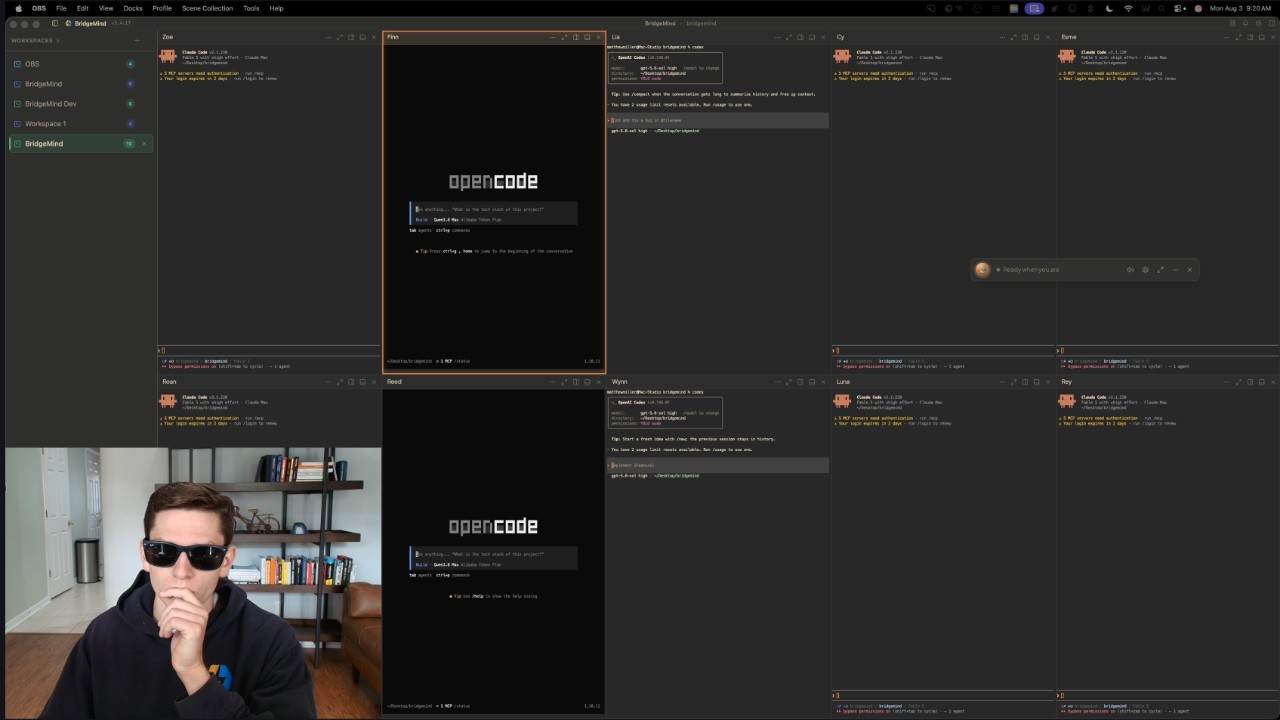Viewport: 1280px width, 720px height.
Task: Open more options on the Cy pane
Action: [x=1003, y=37]
